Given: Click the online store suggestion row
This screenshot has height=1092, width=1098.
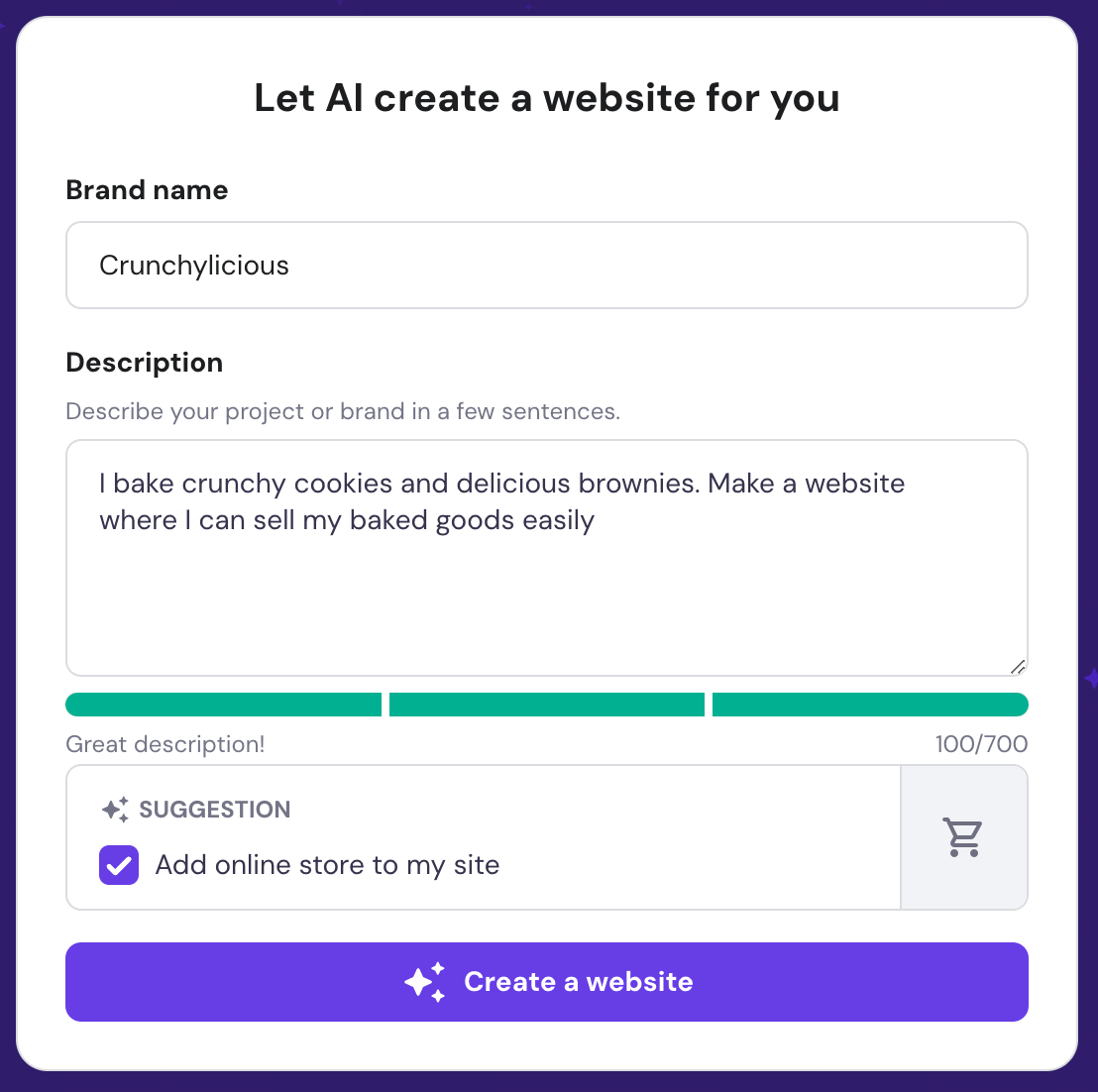Looking at the screenshot, I should 327,864.
